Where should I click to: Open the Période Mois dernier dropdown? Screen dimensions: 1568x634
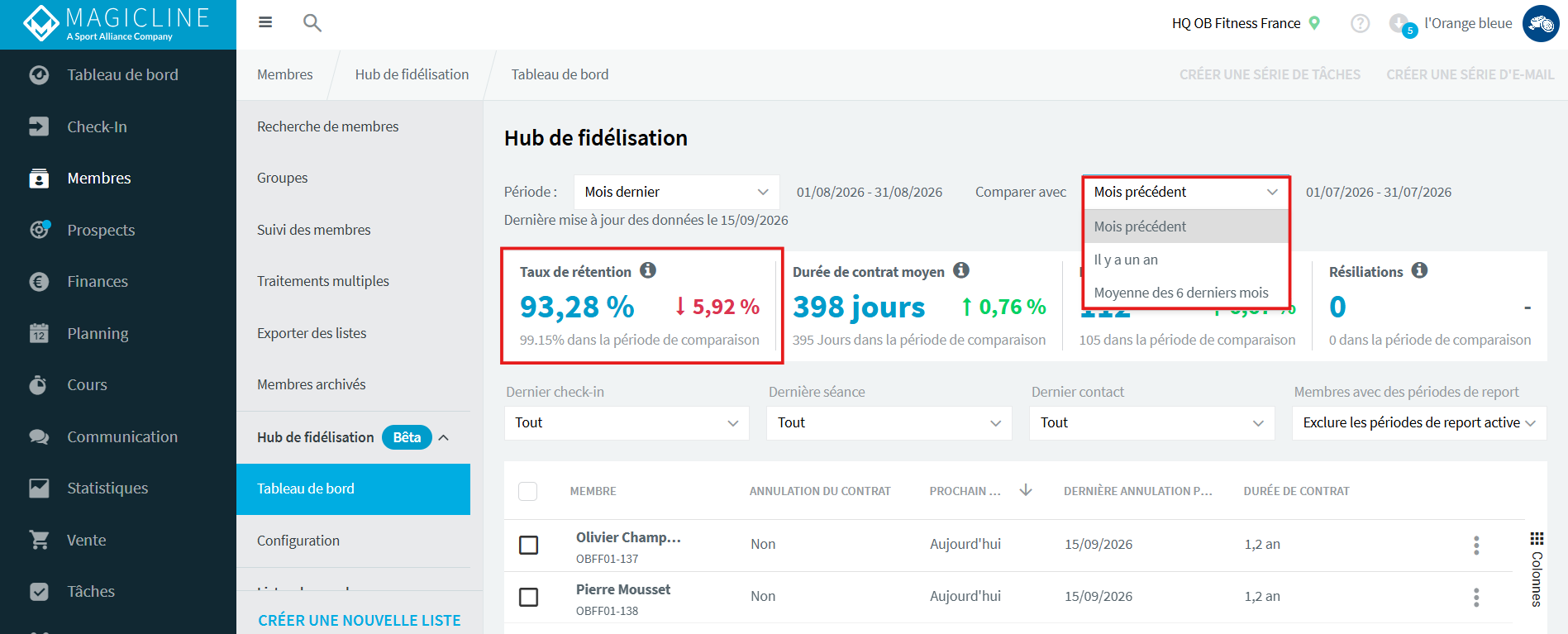click(x=676, y=192)
